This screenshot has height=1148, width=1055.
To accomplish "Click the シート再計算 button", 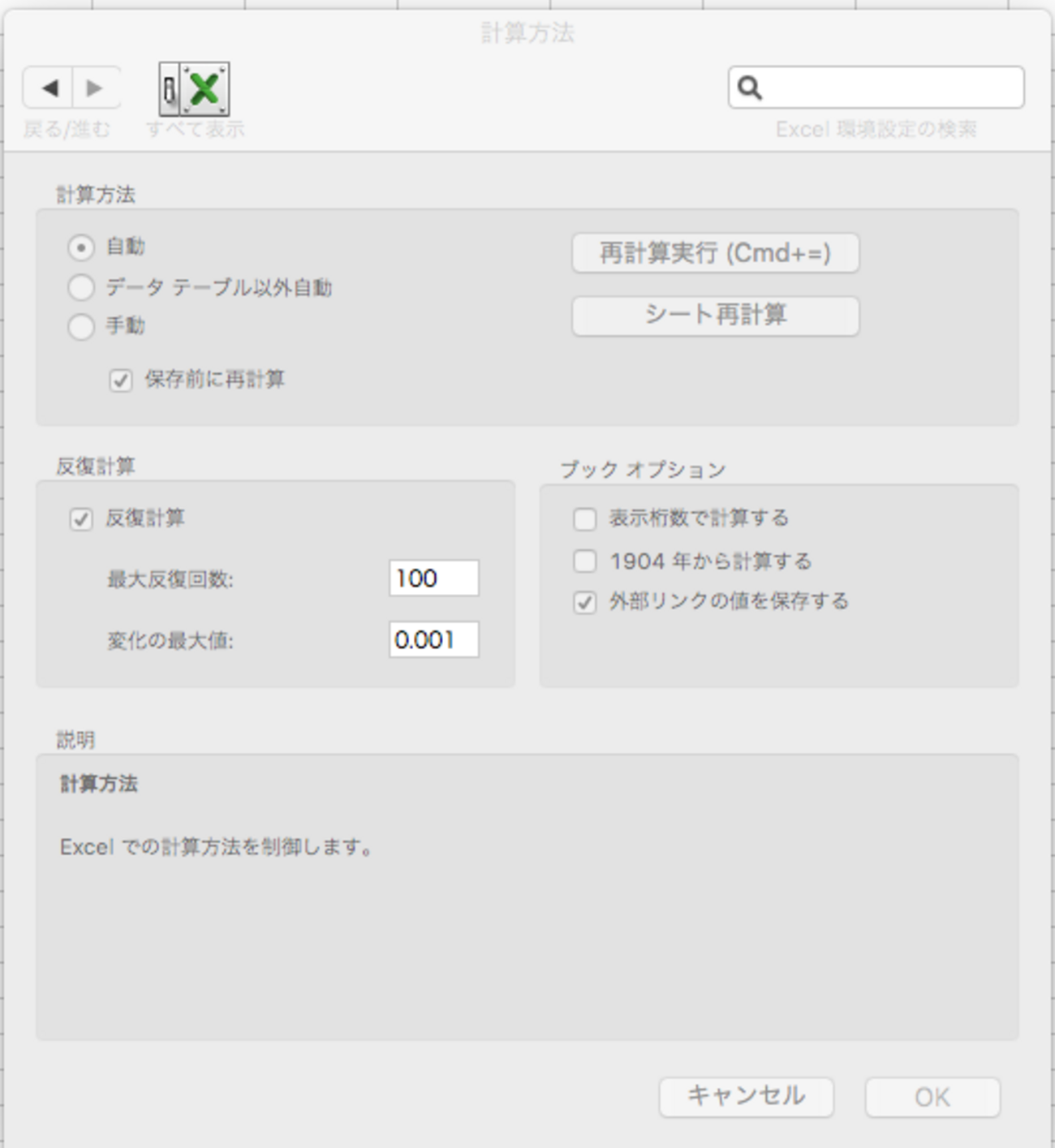I will pyautogui.click(x=715, y=316).
